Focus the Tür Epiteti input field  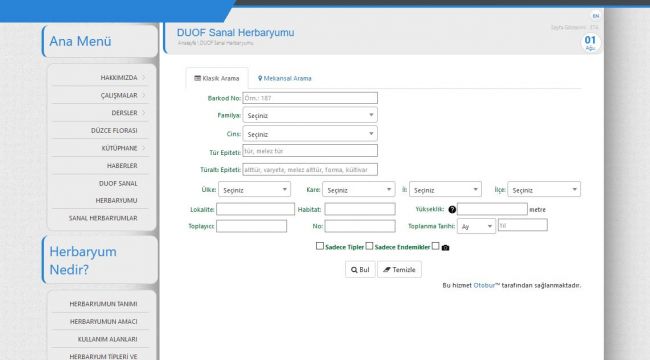pyautogui.click(x=310, y=151)
